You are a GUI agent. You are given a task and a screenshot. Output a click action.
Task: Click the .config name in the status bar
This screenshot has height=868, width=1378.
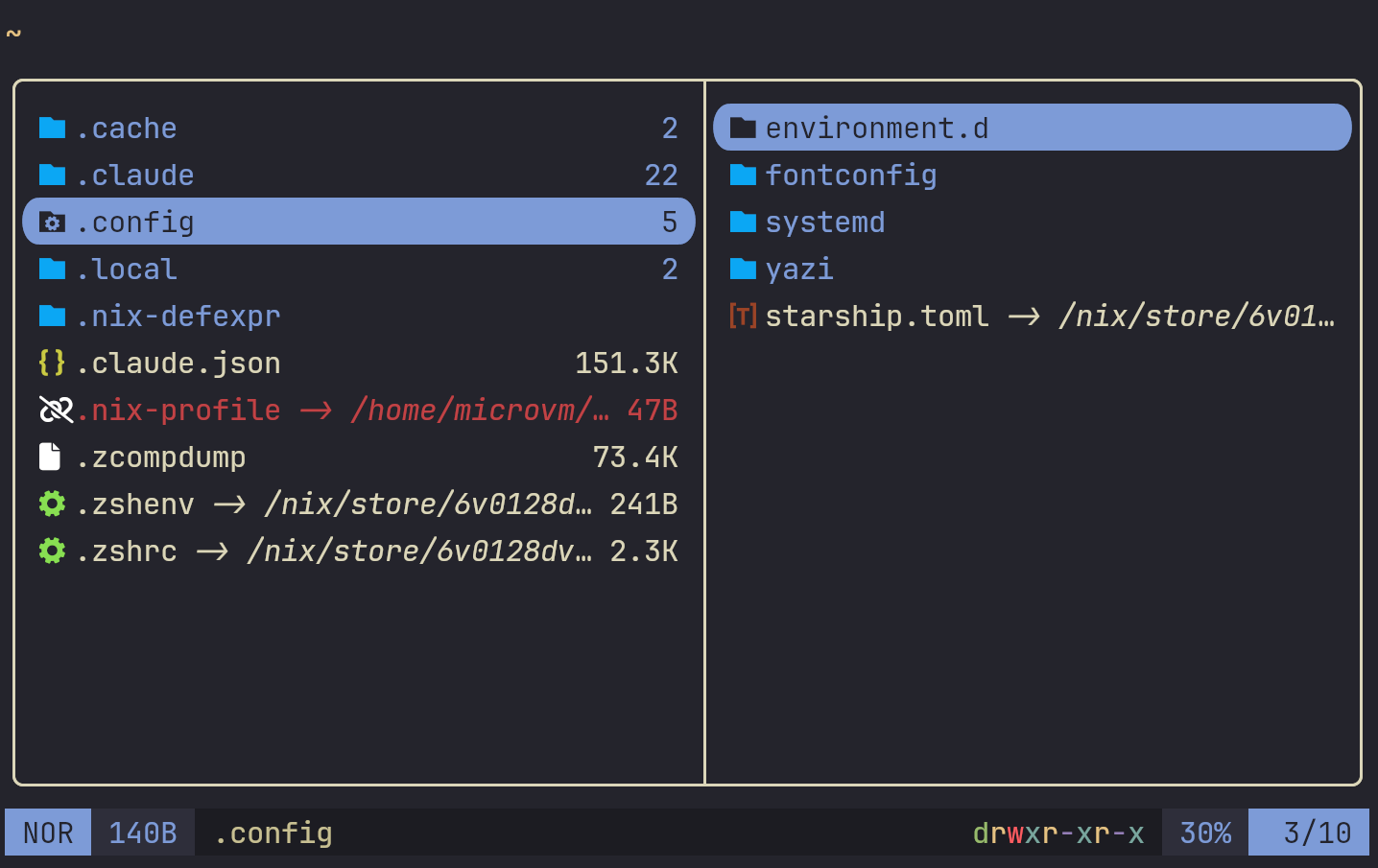[273, 833]
